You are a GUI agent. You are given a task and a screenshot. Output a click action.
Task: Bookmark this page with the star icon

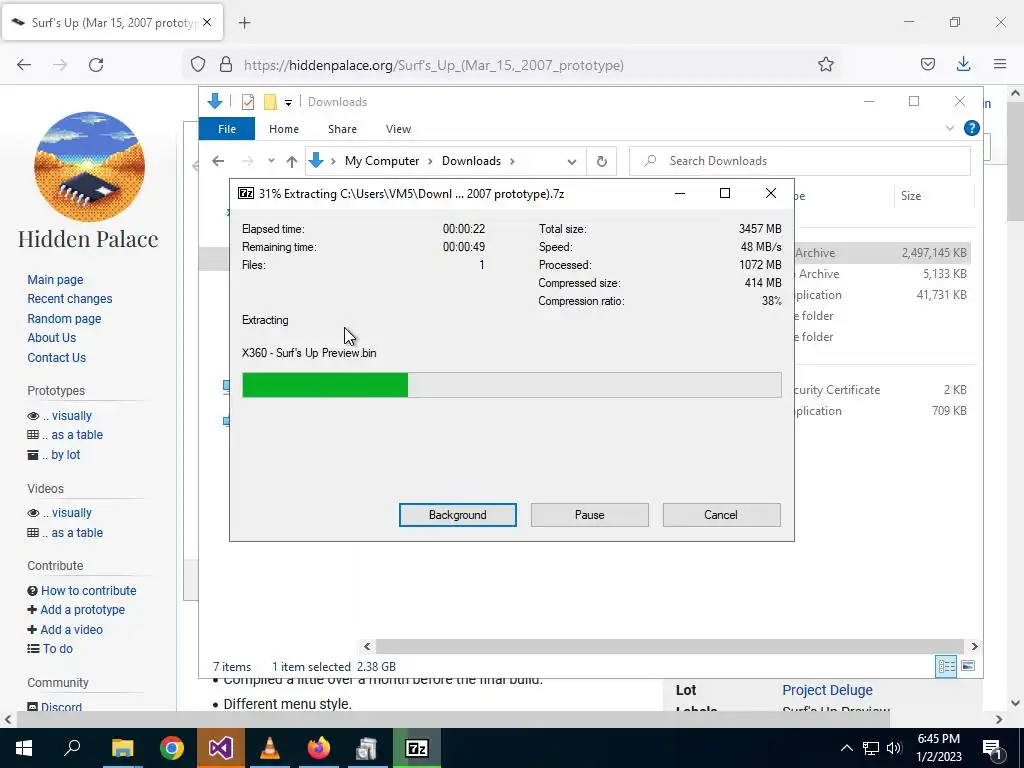825,64
